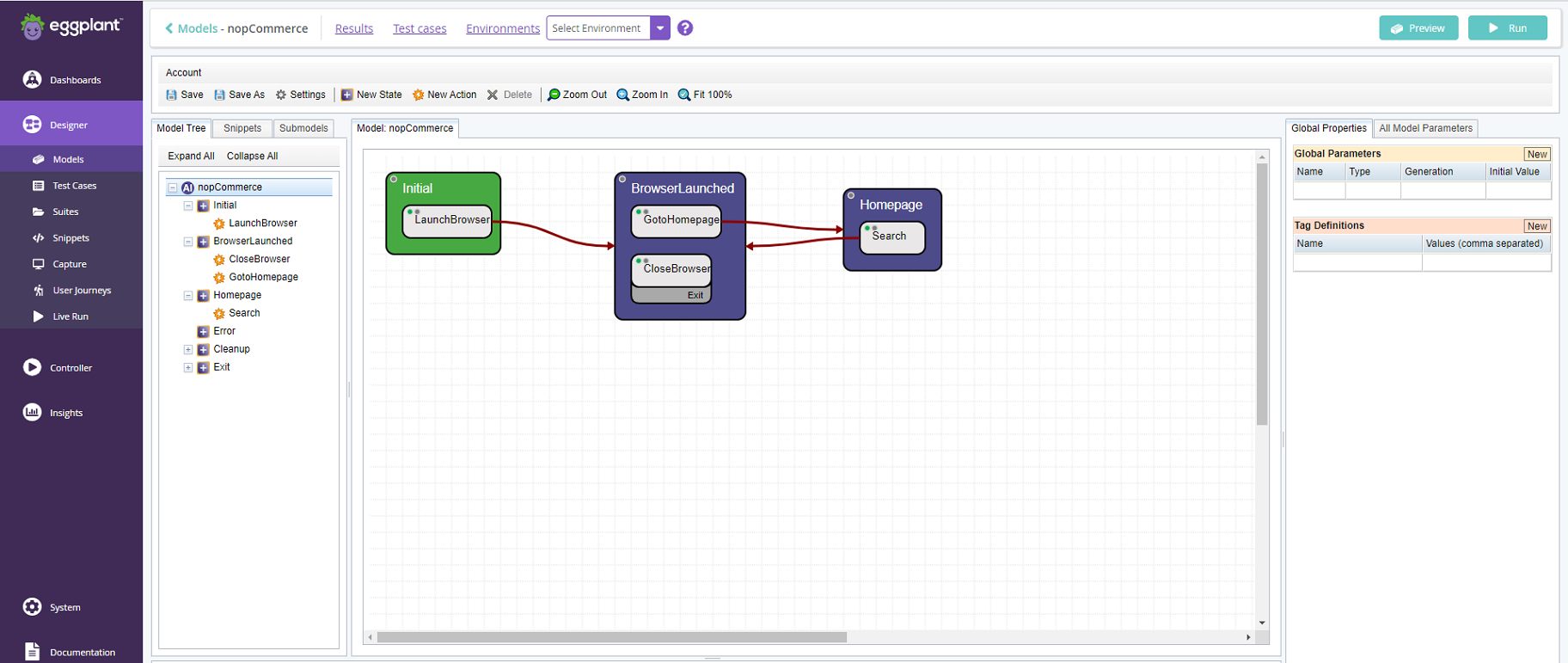Click the LaunchBrowser action node on canvas
The width and height of the screenshot is (1568, 663).
coord(447,221)
